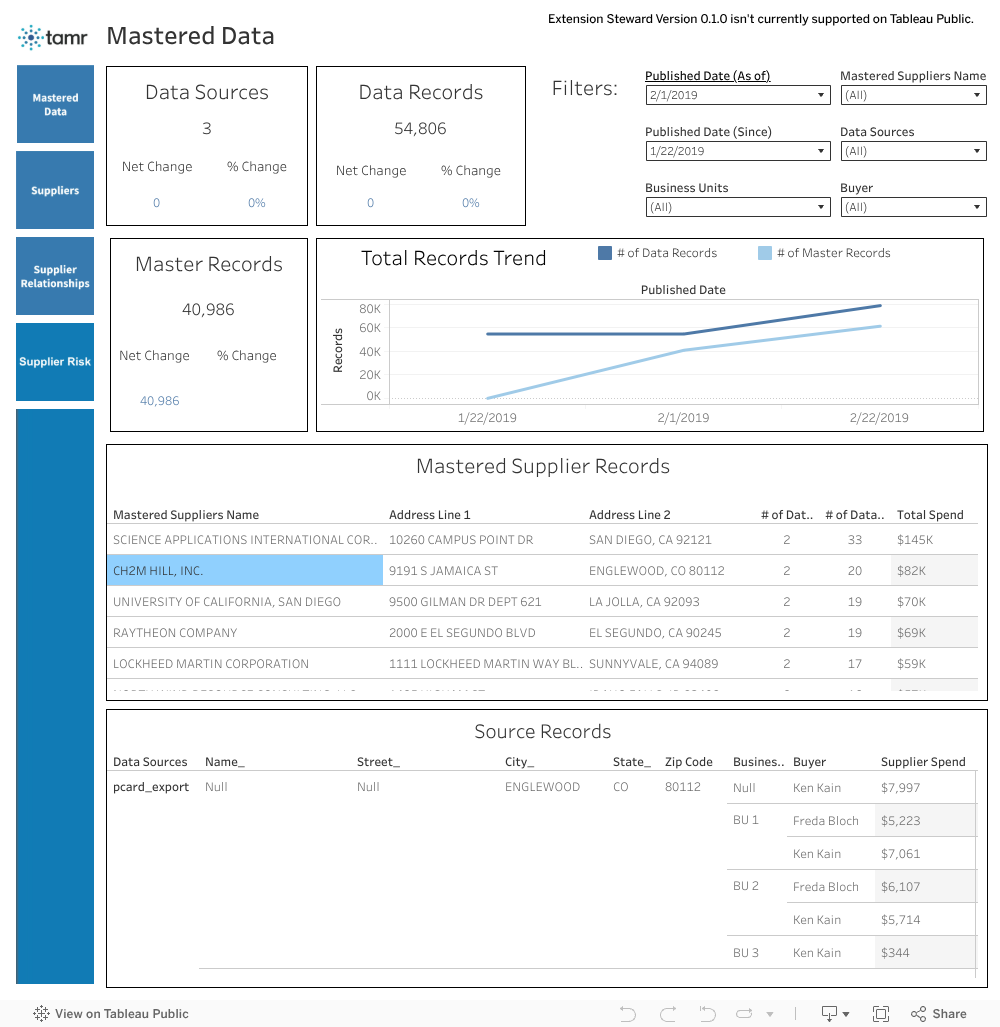Screen dimensions: 1000x1027
Task: Open the Download menu icon
Action: pyautogui.click(x=835, y=1014)
